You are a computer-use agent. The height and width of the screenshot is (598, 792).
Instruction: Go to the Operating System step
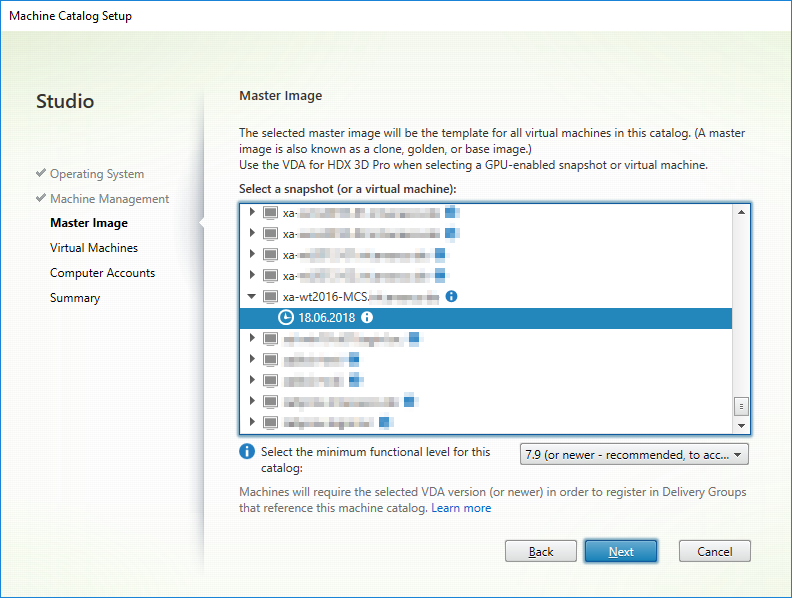tap(96, 174)
